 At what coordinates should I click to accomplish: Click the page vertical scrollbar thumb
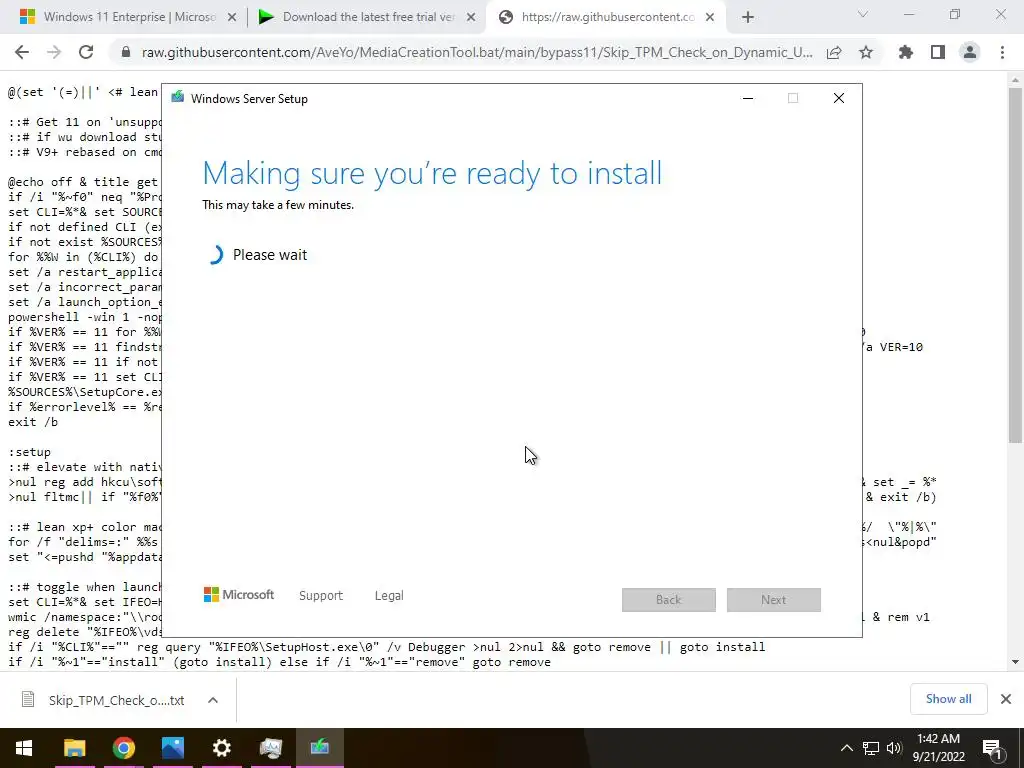[x=1015, y=264]
